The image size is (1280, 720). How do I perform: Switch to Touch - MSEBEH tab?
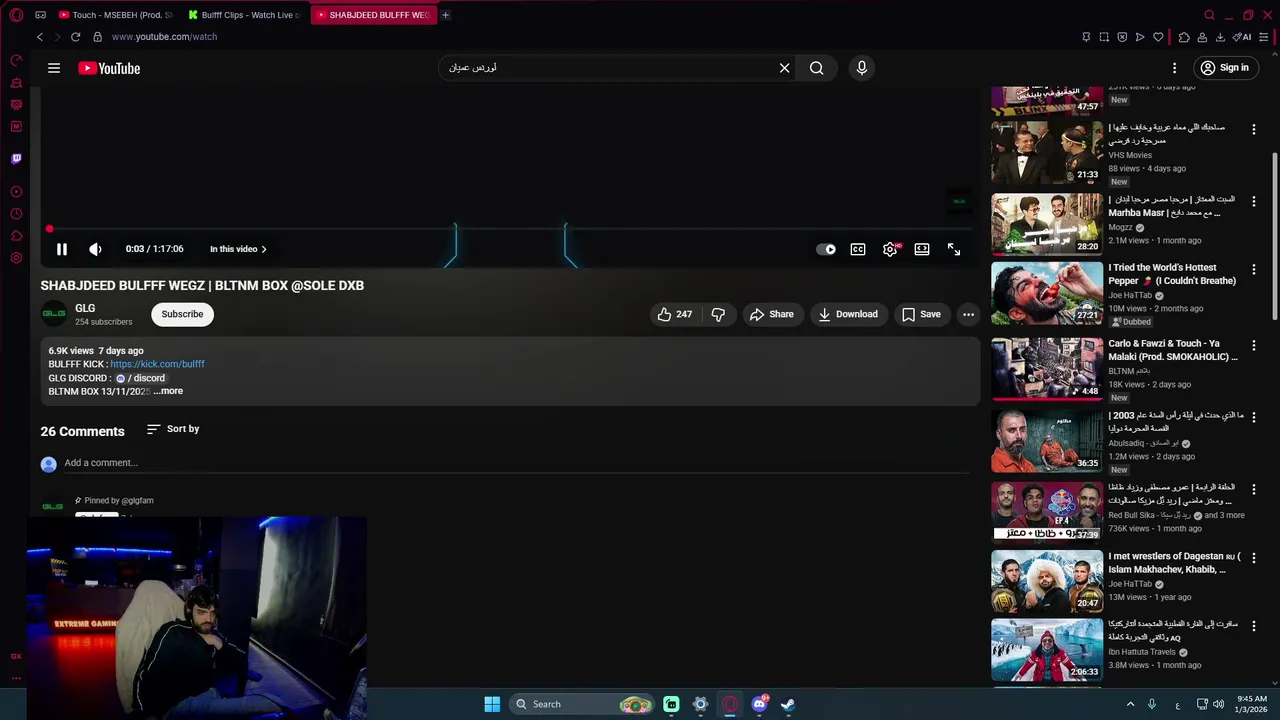click(114, 15)
